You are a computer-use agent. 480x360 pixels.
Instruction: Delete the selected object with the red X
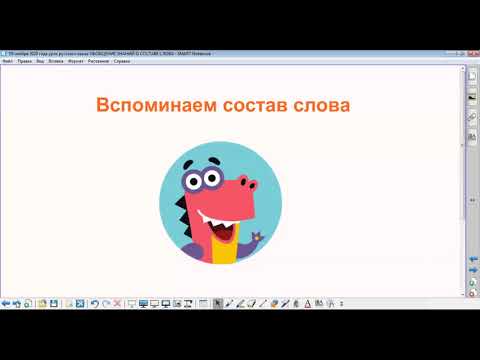[117, 304]
